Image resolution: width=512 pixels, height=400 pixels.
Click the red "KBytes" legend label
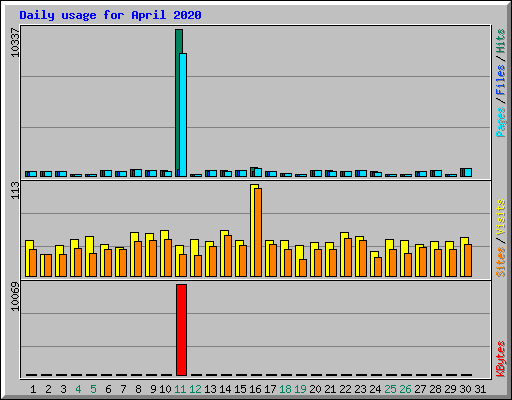pos(501,359)
